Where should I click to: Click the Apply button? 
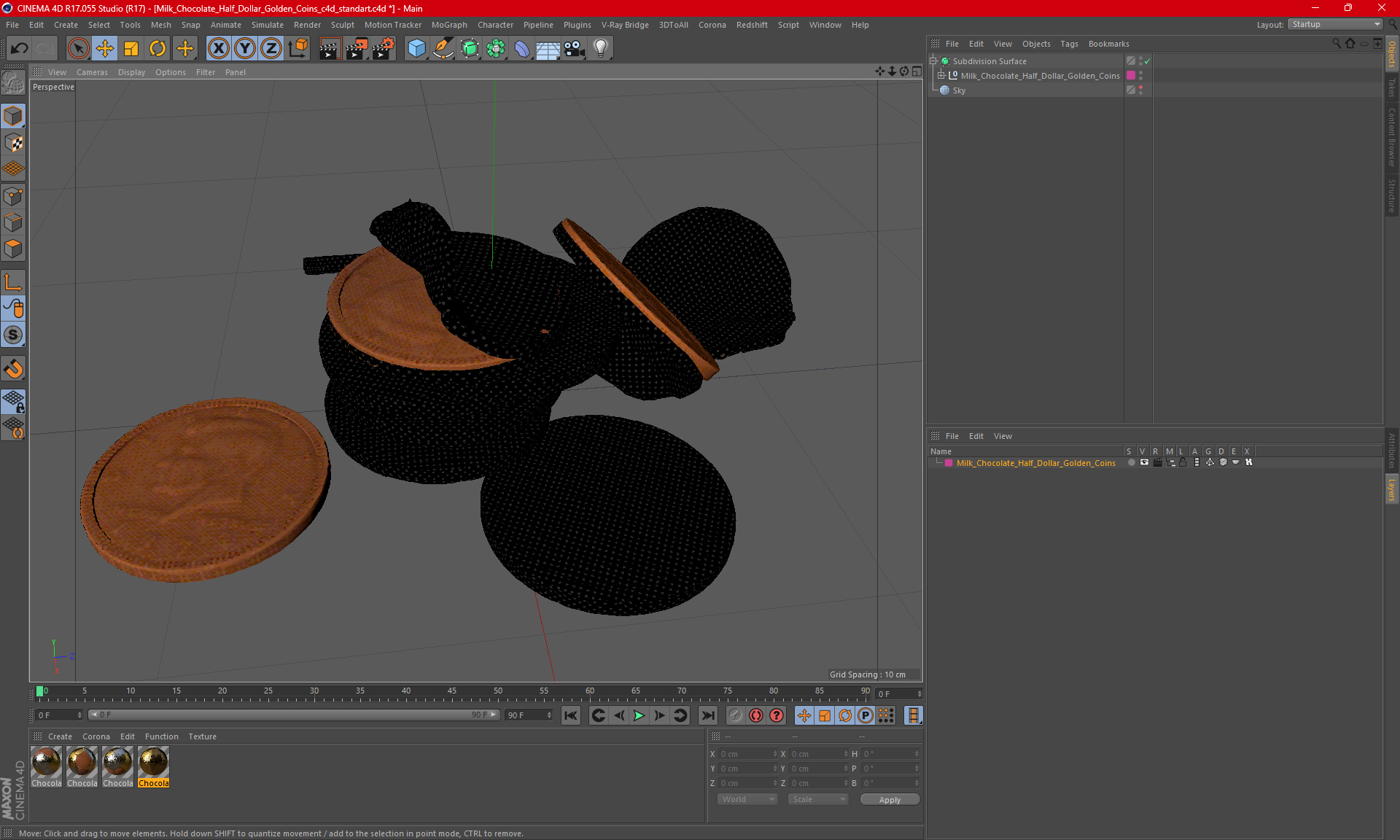pyautogui.click(x=890, y=800)
